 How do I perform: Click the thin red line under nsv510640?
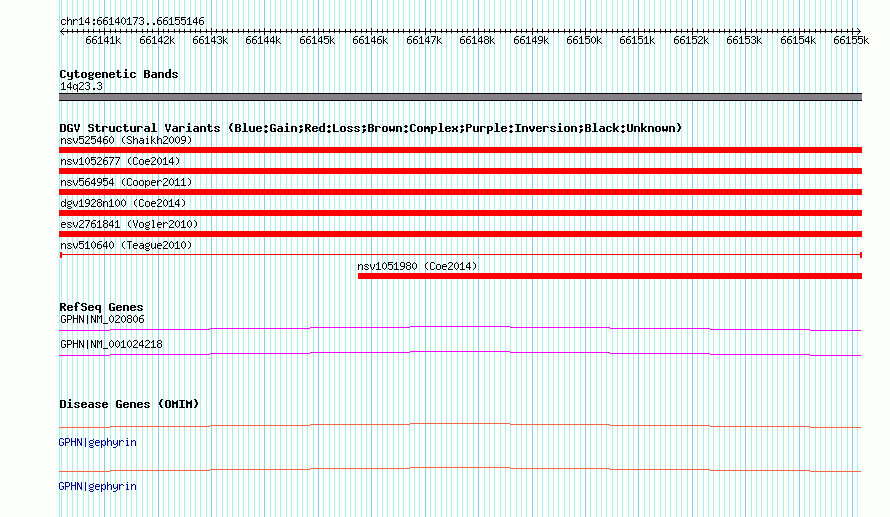pyautogui.click(x=460, y=255)
